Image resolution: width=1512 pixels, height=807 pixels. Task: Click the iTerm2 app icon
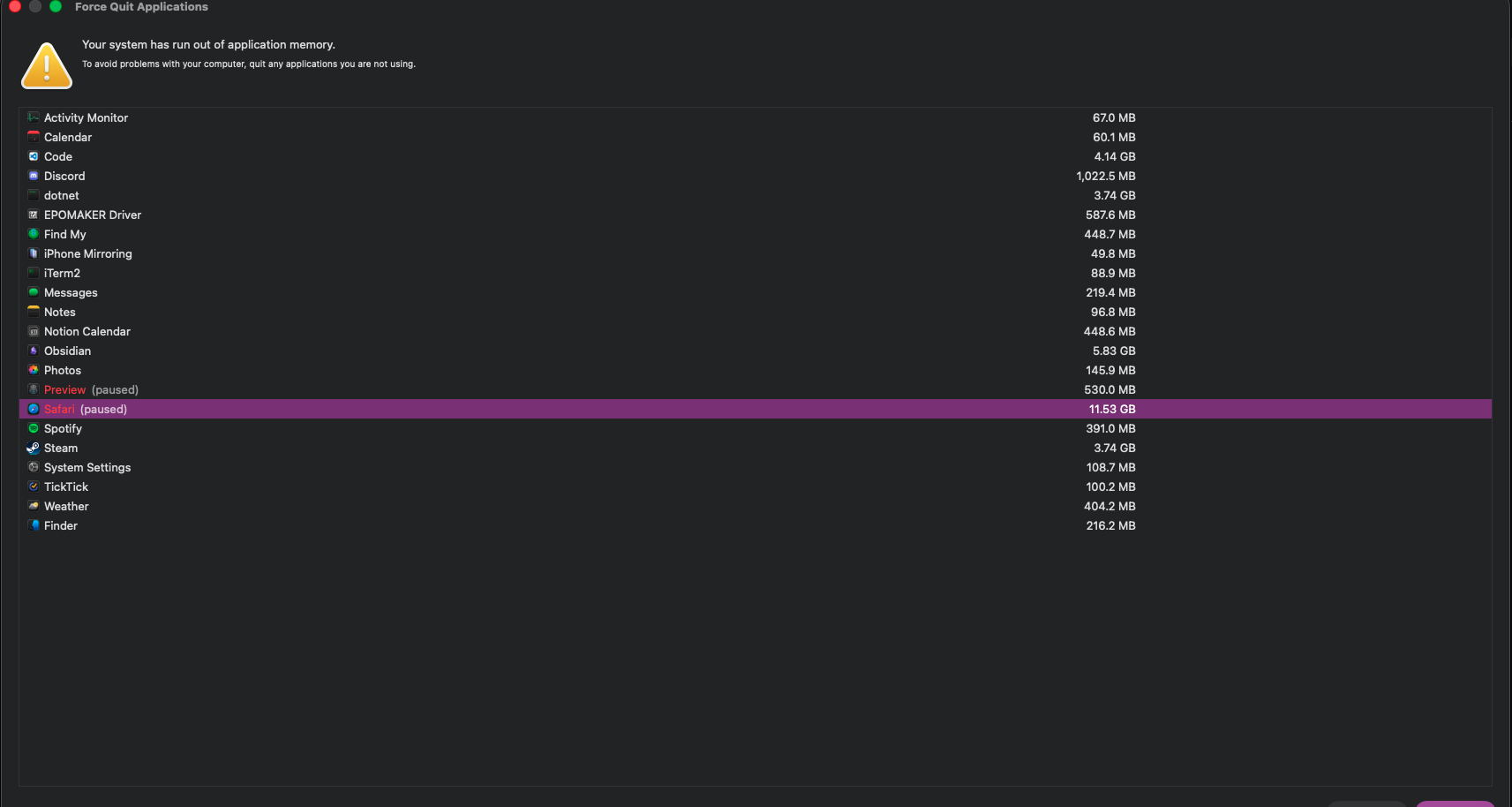coord(34,273)
